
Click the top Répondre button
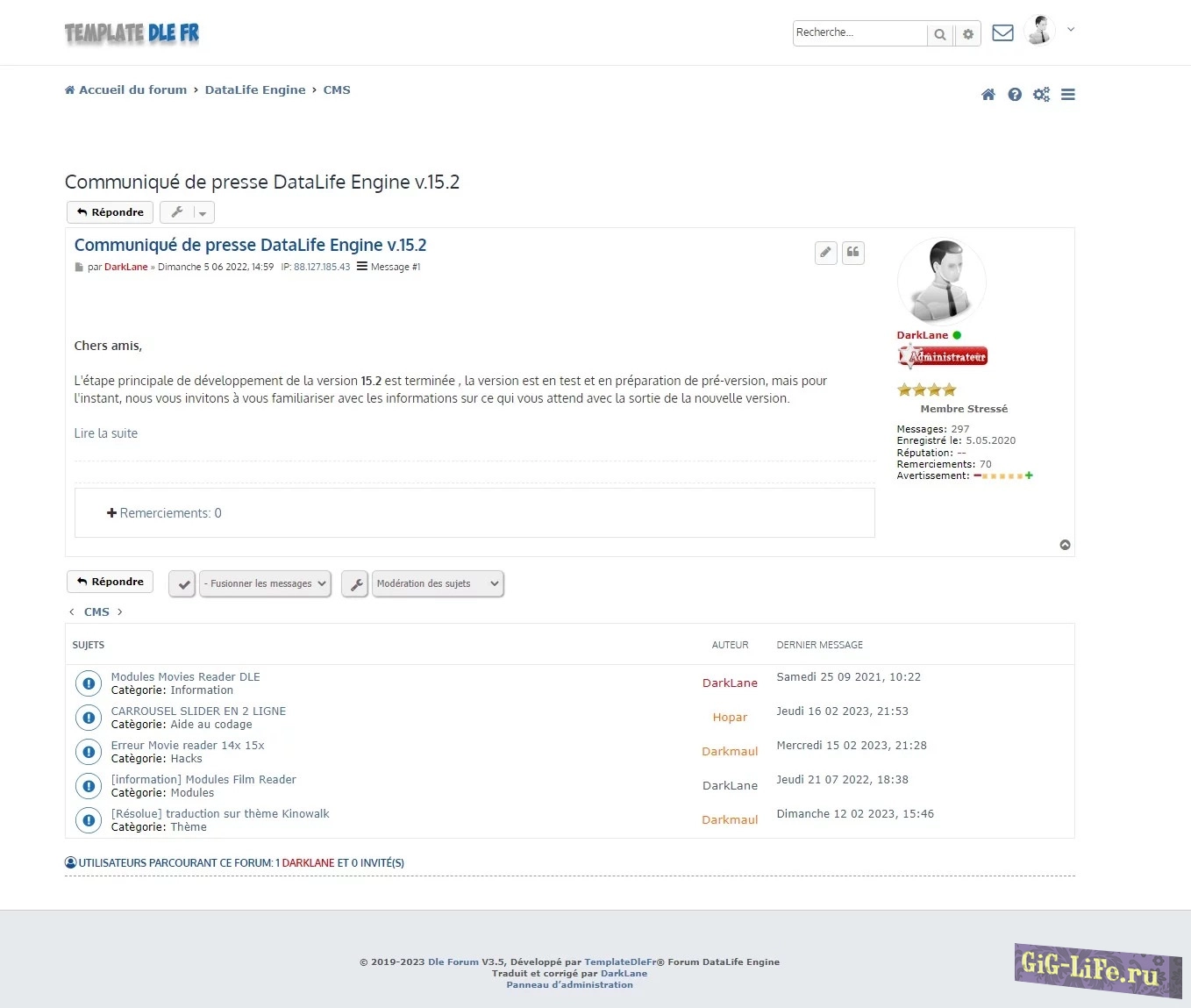click(111, 212)
